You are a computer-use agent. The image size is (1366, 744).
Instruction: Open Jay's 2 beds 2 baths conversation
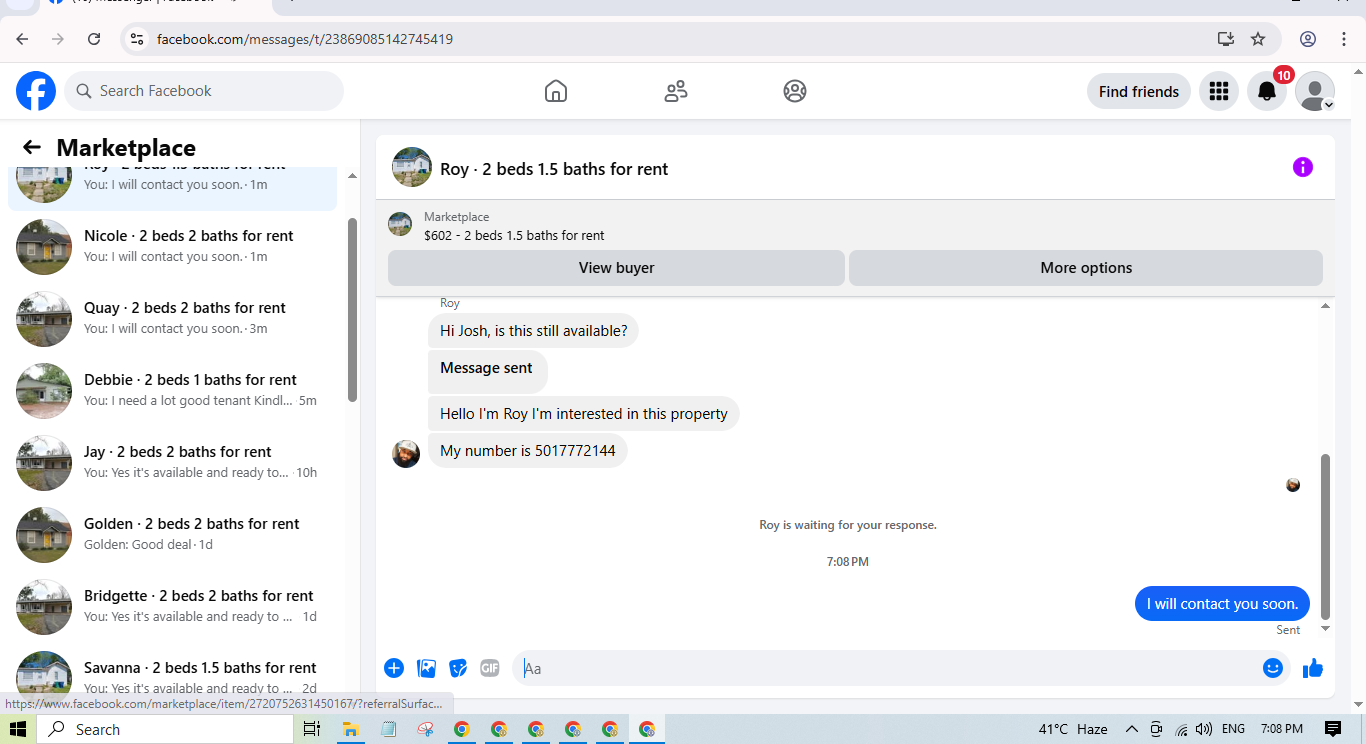173,462
